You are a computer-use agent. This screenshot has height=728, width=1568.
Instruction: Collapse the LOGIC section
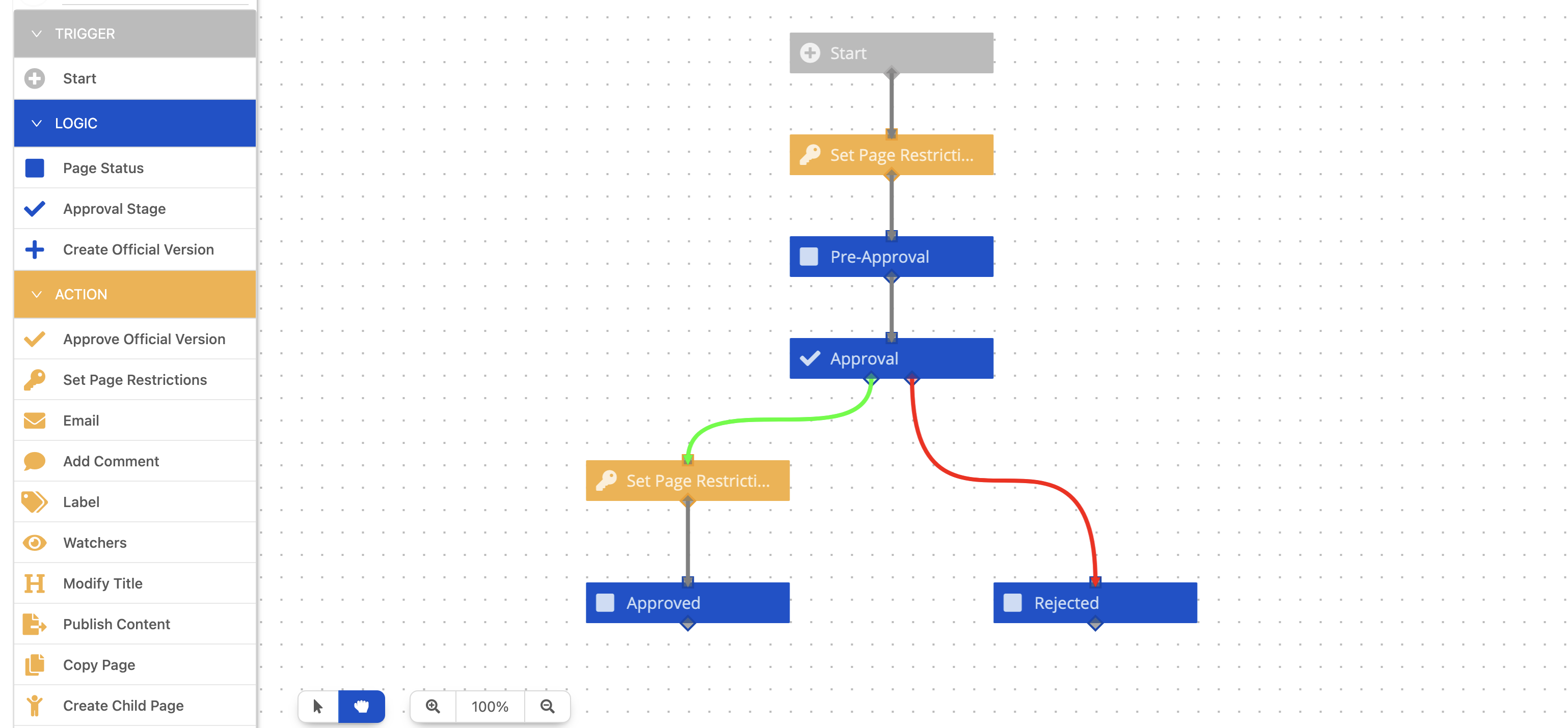[37, 124]
